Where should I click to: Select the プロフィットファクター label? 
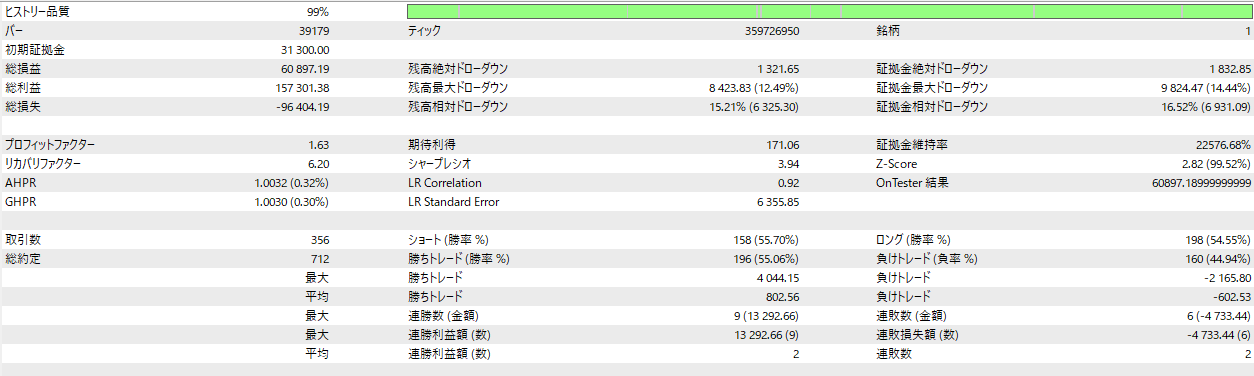tap(49, 145)
